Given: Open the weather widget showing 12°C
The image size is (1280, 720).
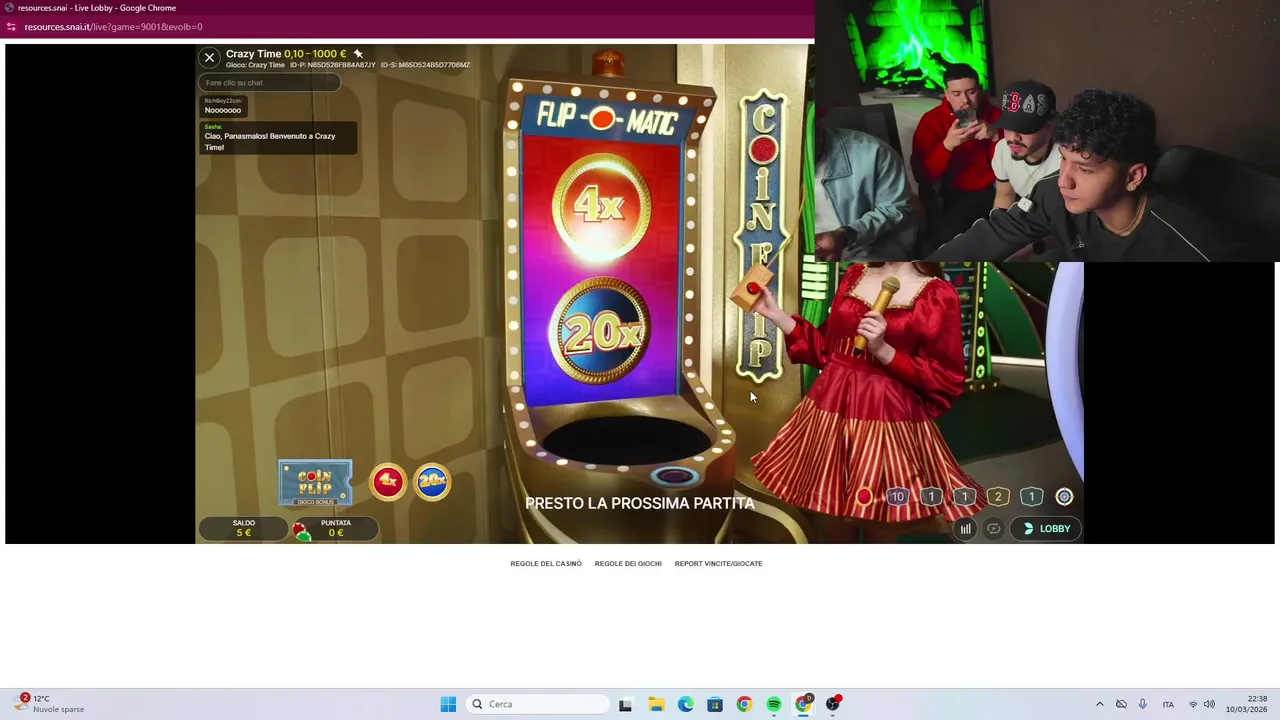Looking at the screenshot, I should [50, 704].
